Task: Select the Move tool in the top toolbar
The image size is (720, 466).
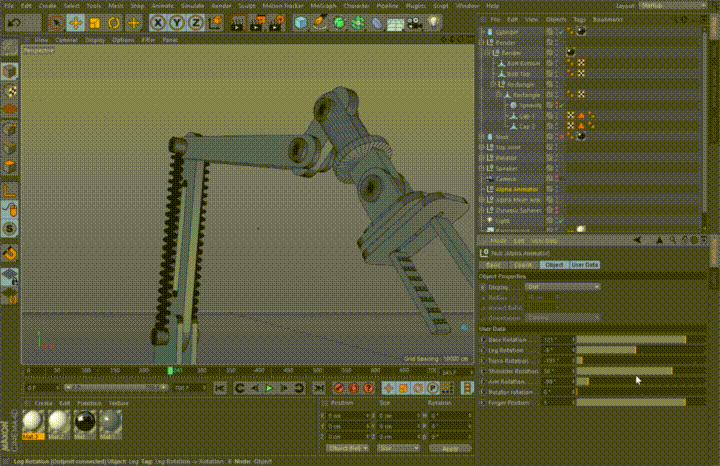Action: coord(76,22)
